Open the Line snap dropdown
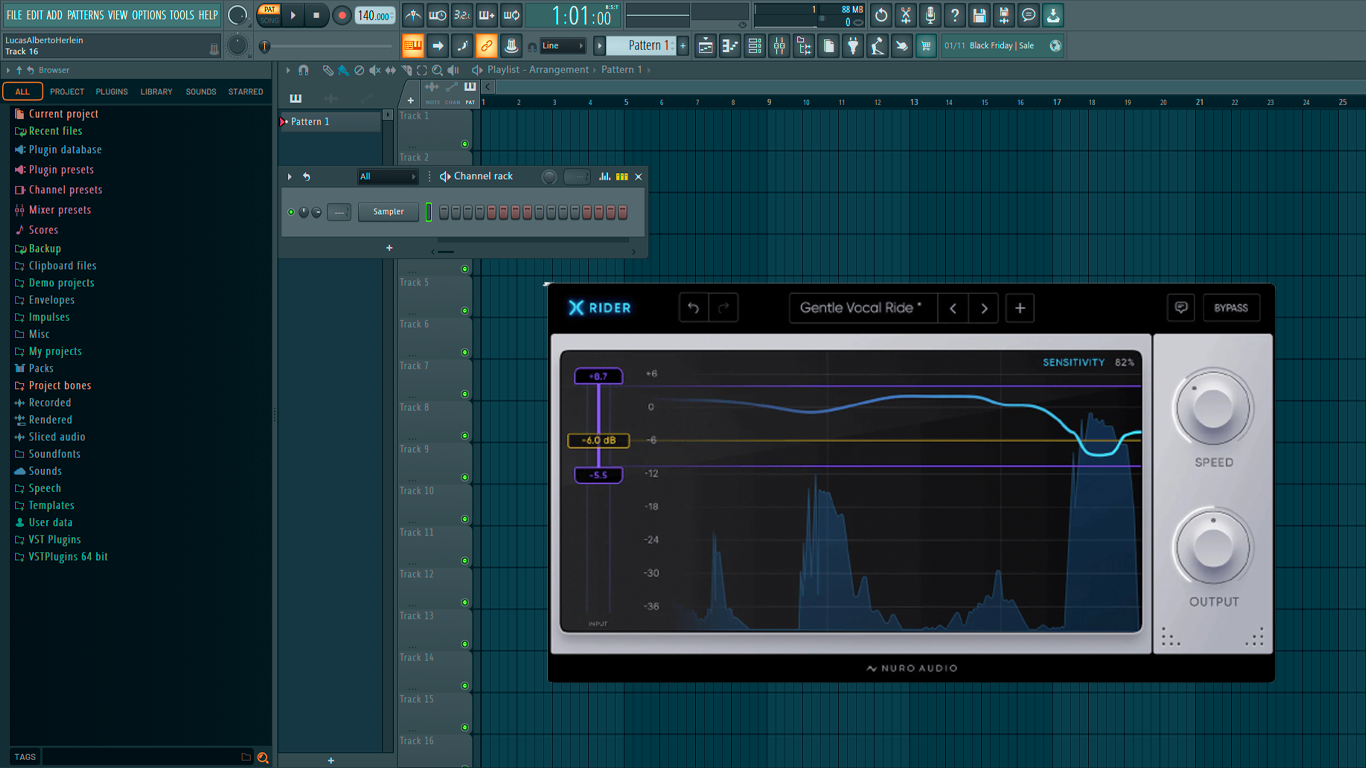This screenshot has width=1366, height=768. pos(562,45)
